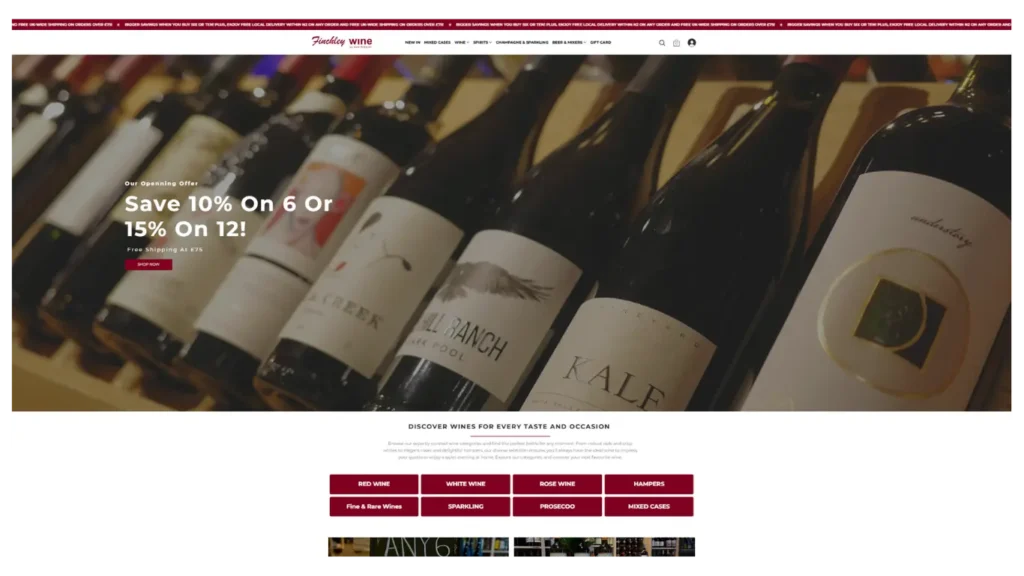Image resolution: width=1024 pixels, height=576 pixels.
Task: Click the Red Wine category button
Action: point(374,484)
